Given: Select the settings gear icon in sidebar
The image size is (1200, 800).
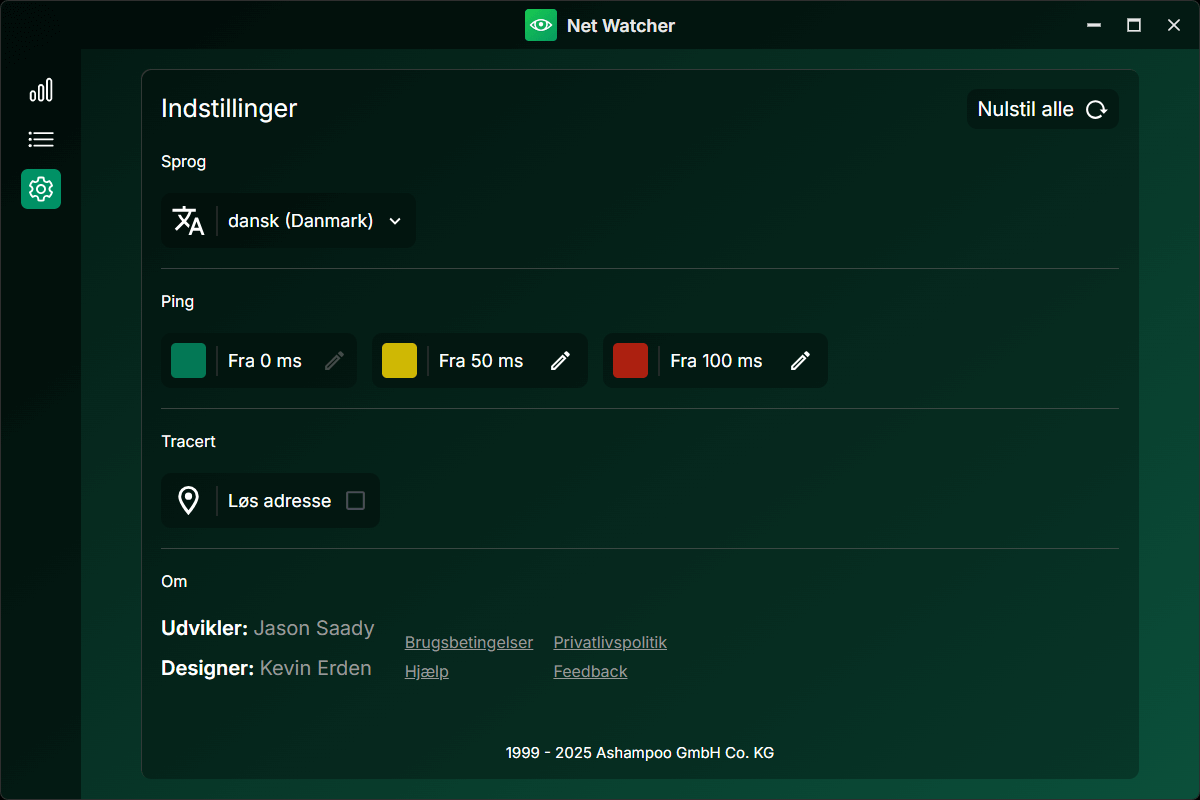Looking at the screenshot, I should point(41,188).
